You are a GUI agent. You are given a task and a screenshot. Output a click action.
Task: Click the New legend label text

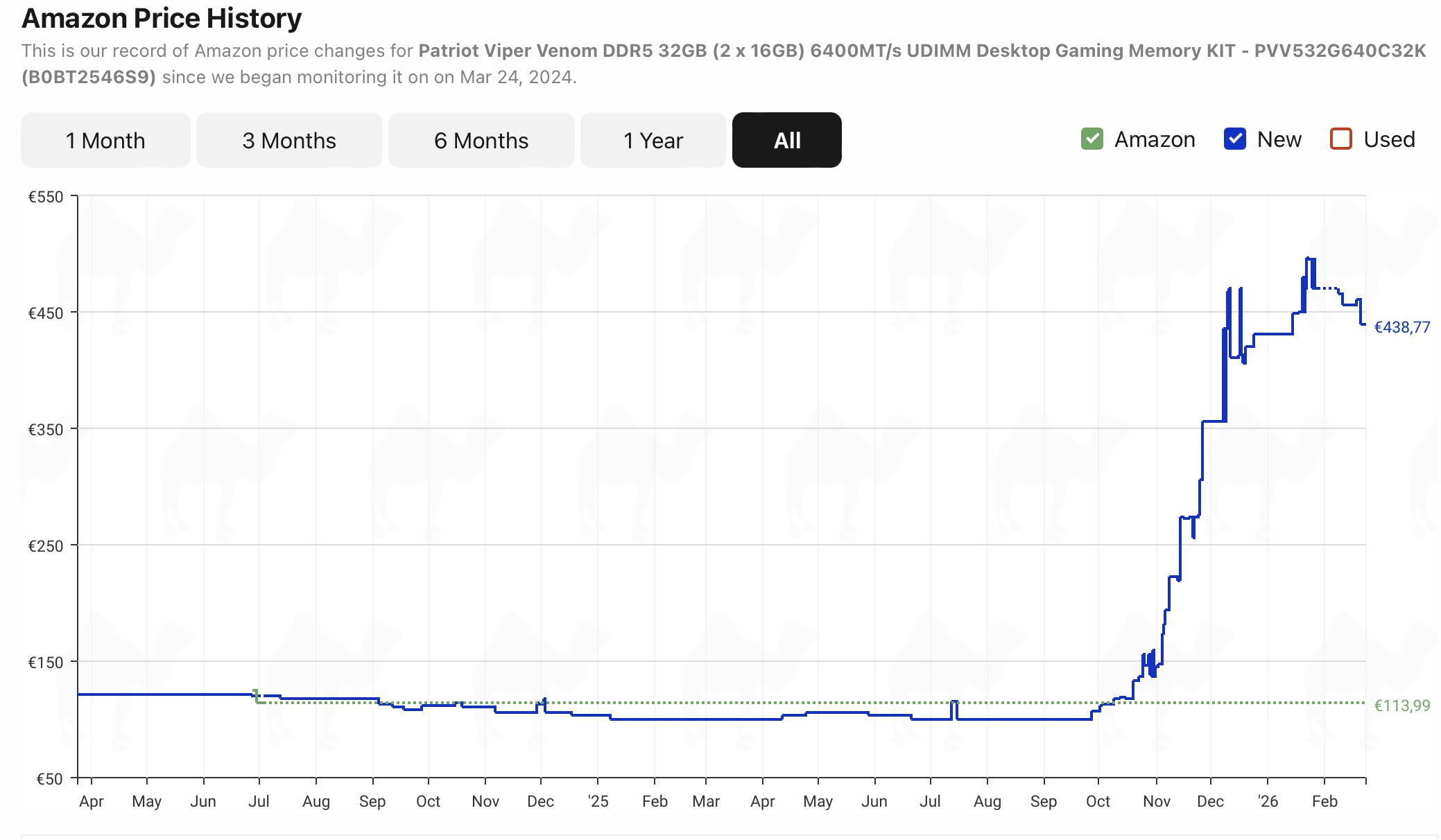(1279, 139)
